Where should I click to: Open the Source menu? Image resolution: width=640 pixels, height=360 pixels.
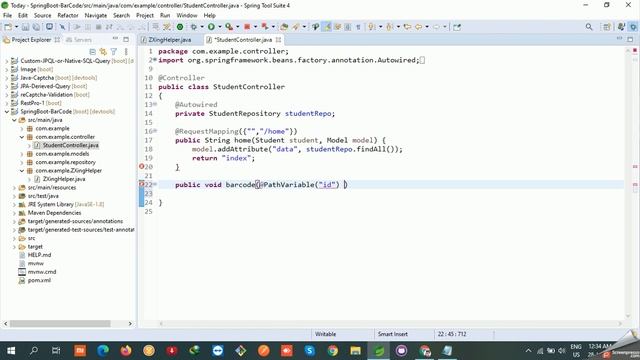tap(42, 16)
